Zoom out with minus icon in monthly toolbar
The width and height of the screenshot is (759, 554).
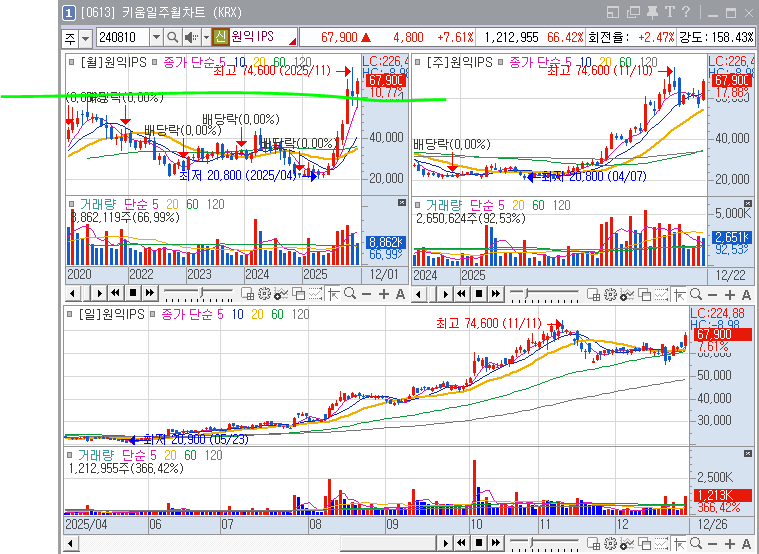366,294
